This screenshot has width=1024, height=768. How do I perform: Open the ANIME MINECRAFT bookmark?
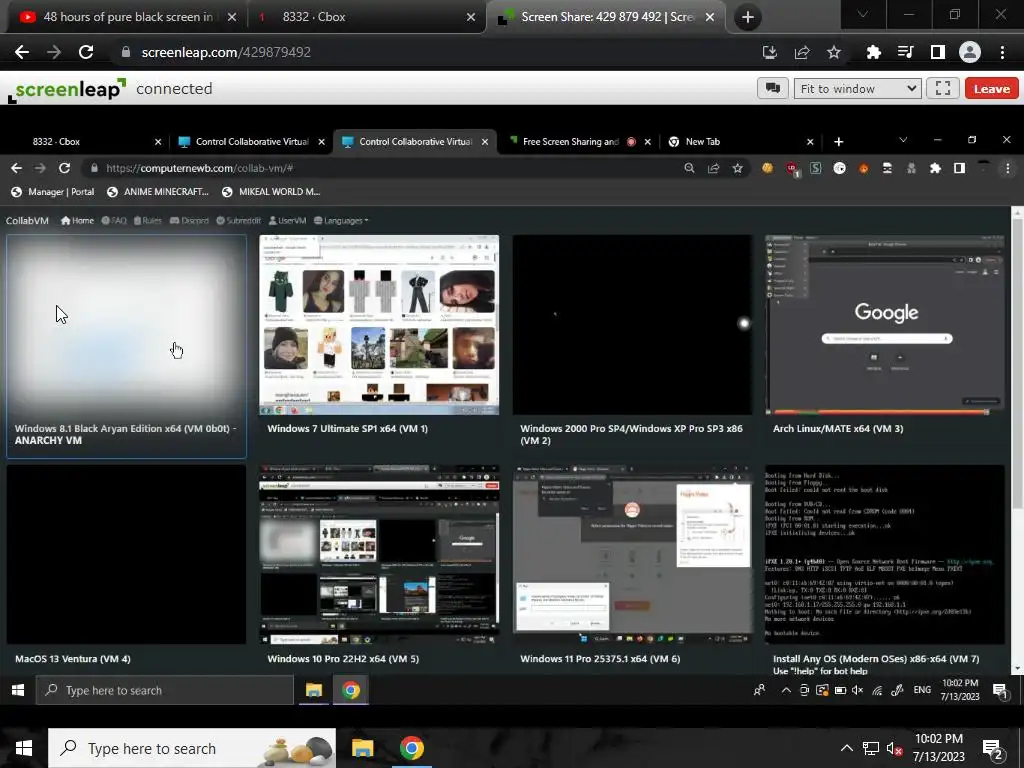click(x=158, y=191)
